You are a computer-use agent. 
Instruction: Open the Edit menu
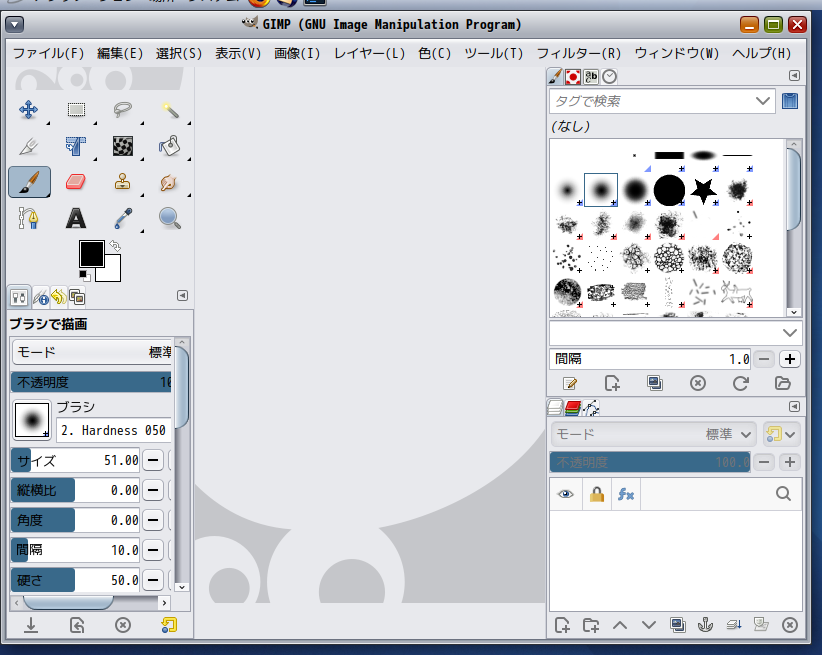pyautogui.click(x=120, y=53)
